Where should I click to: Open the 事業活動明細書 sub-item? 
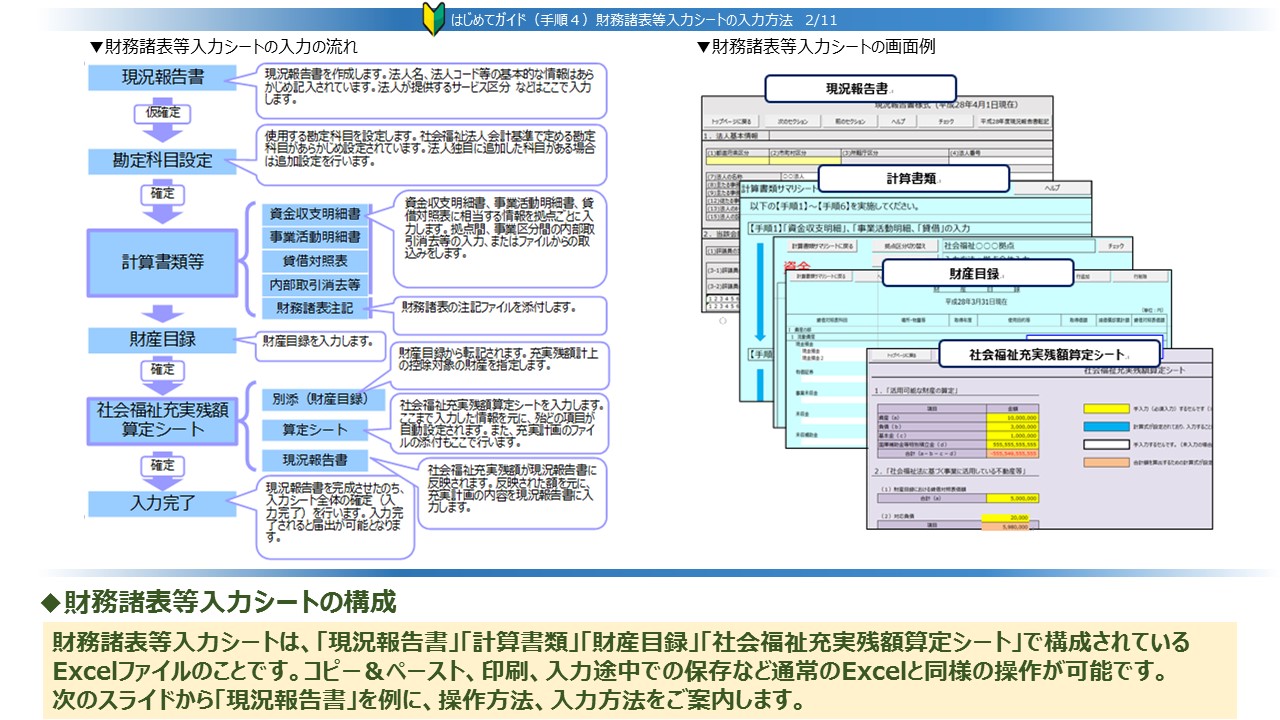[316, 238]
